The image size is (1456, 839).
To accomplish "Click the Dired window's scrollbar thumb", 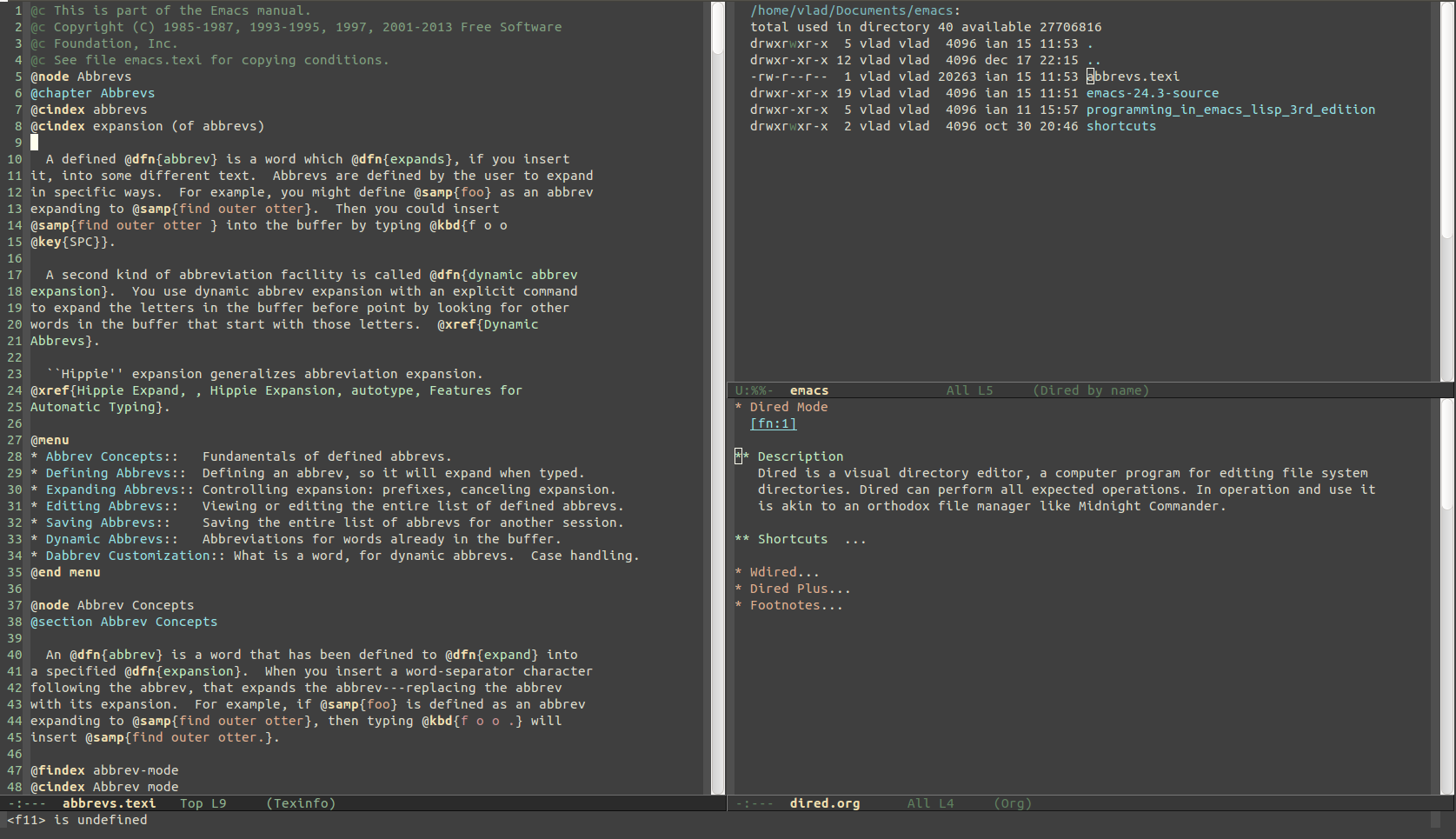I will point(1447,120).
